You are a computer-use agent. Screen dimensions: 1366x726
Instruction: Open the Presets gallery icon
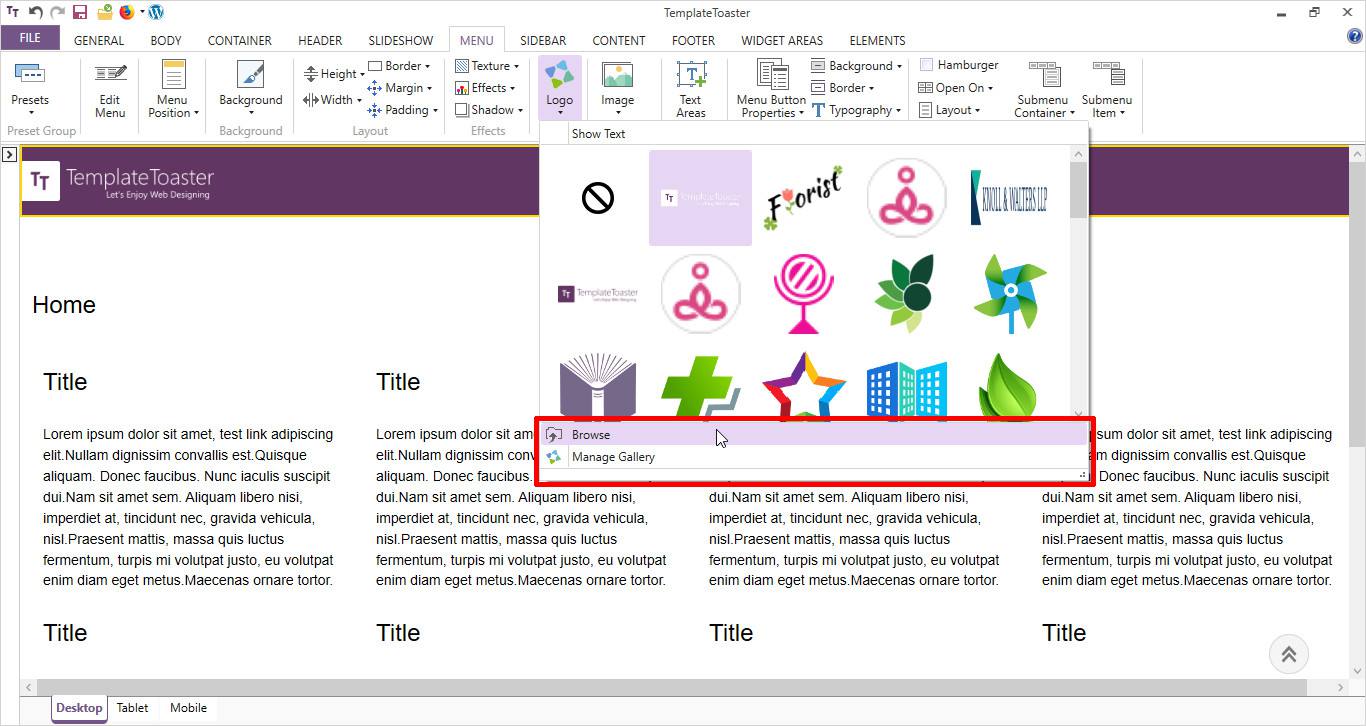[x=30, y=74]
